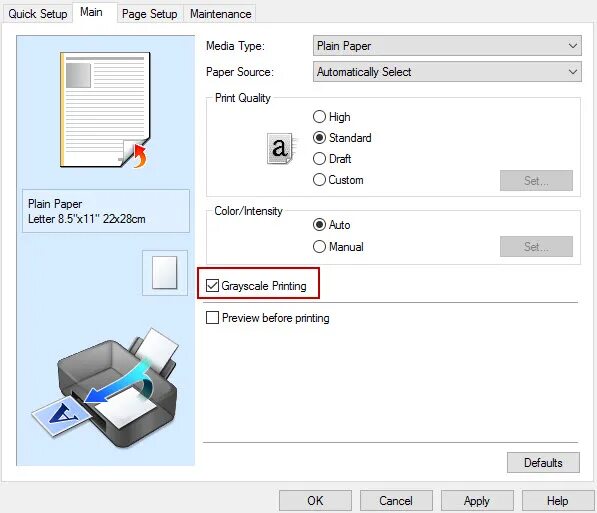
Task: Expand the Paper Source dropdown
Action: click(447, 72)
